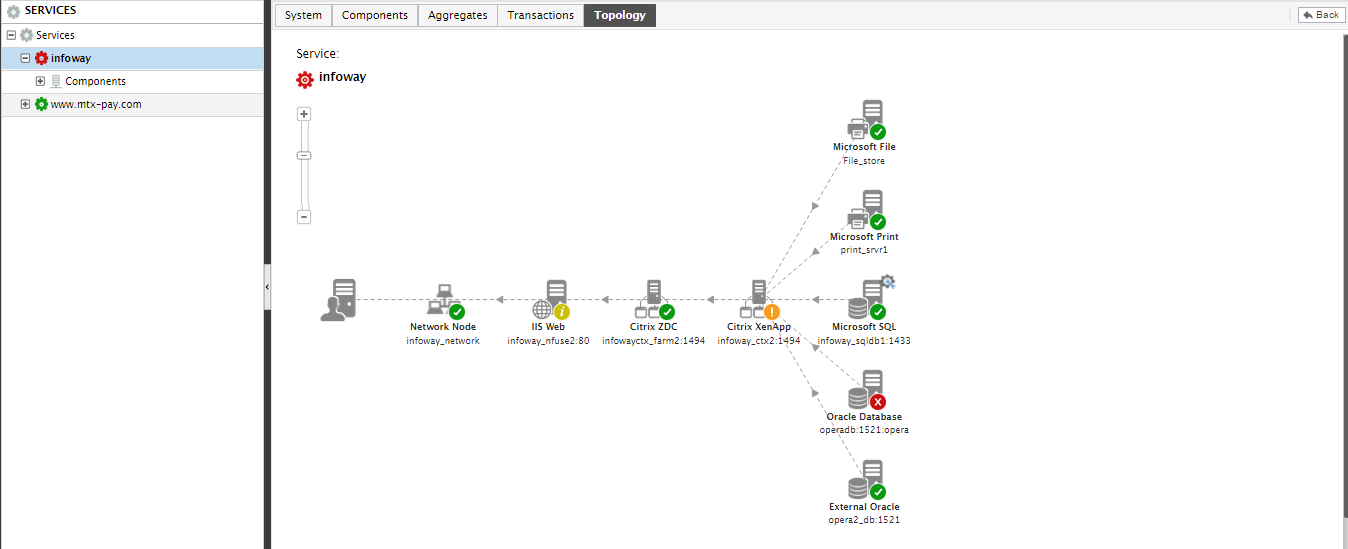Screen dimensions: 1348x549
Task: Select the Services root label
Action: (55, 35)
